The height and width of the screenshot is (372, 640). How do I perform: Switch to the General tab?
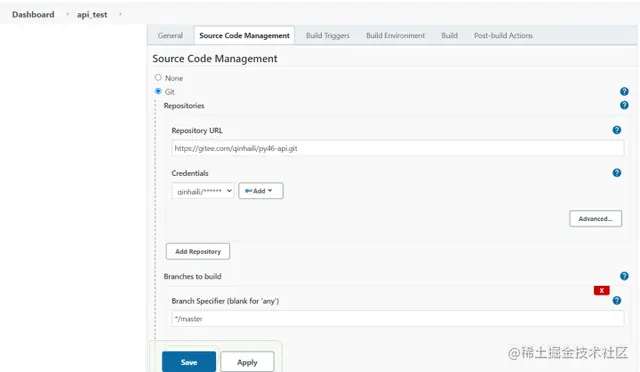[170, 36]
